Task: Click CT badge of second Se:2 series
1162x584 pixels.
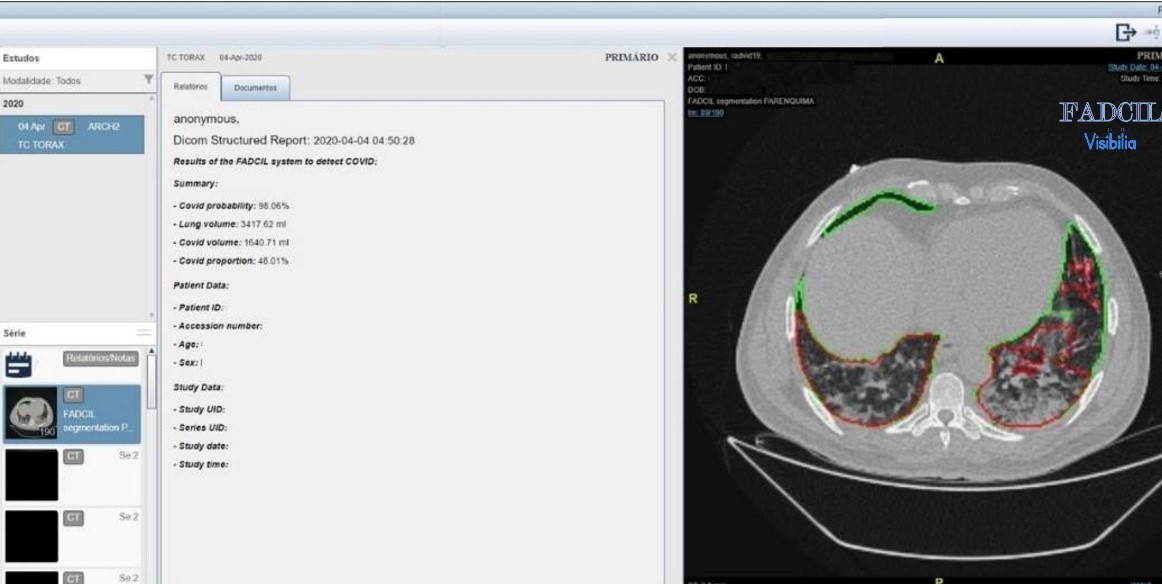Action: click(73, 518)
